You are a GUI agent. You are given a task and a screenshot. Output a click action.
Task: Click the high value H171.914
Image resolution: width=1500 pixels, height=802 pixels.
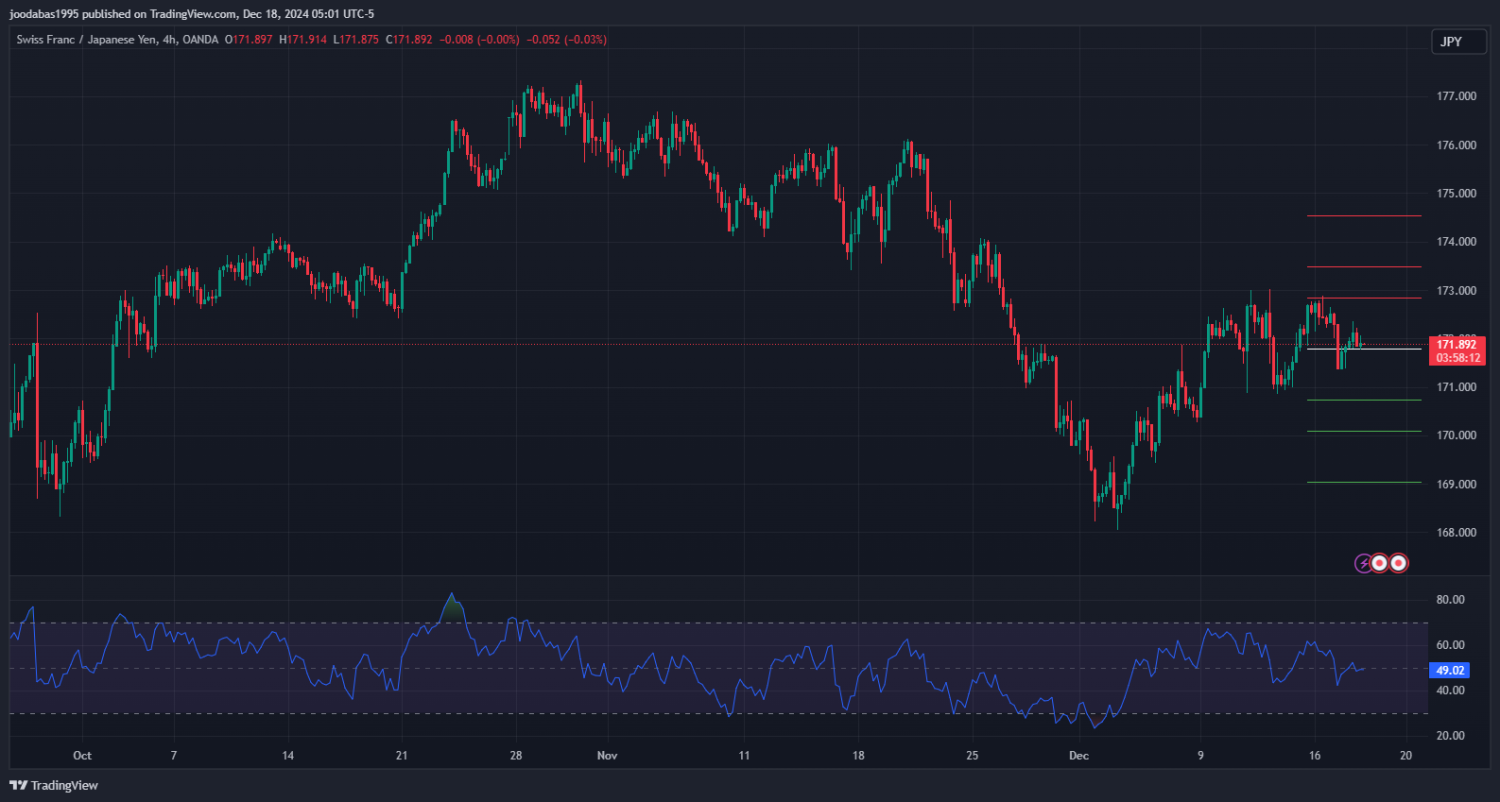coord(303,40)
